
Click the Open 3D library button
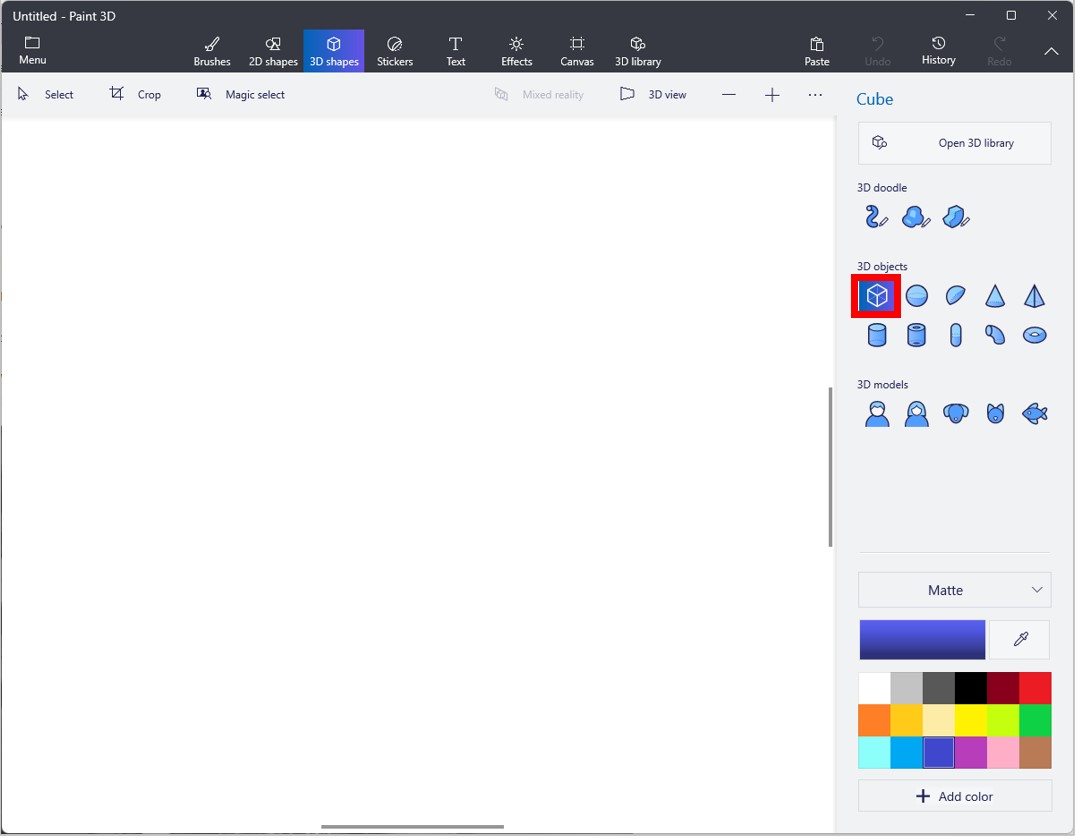(954, 142)
